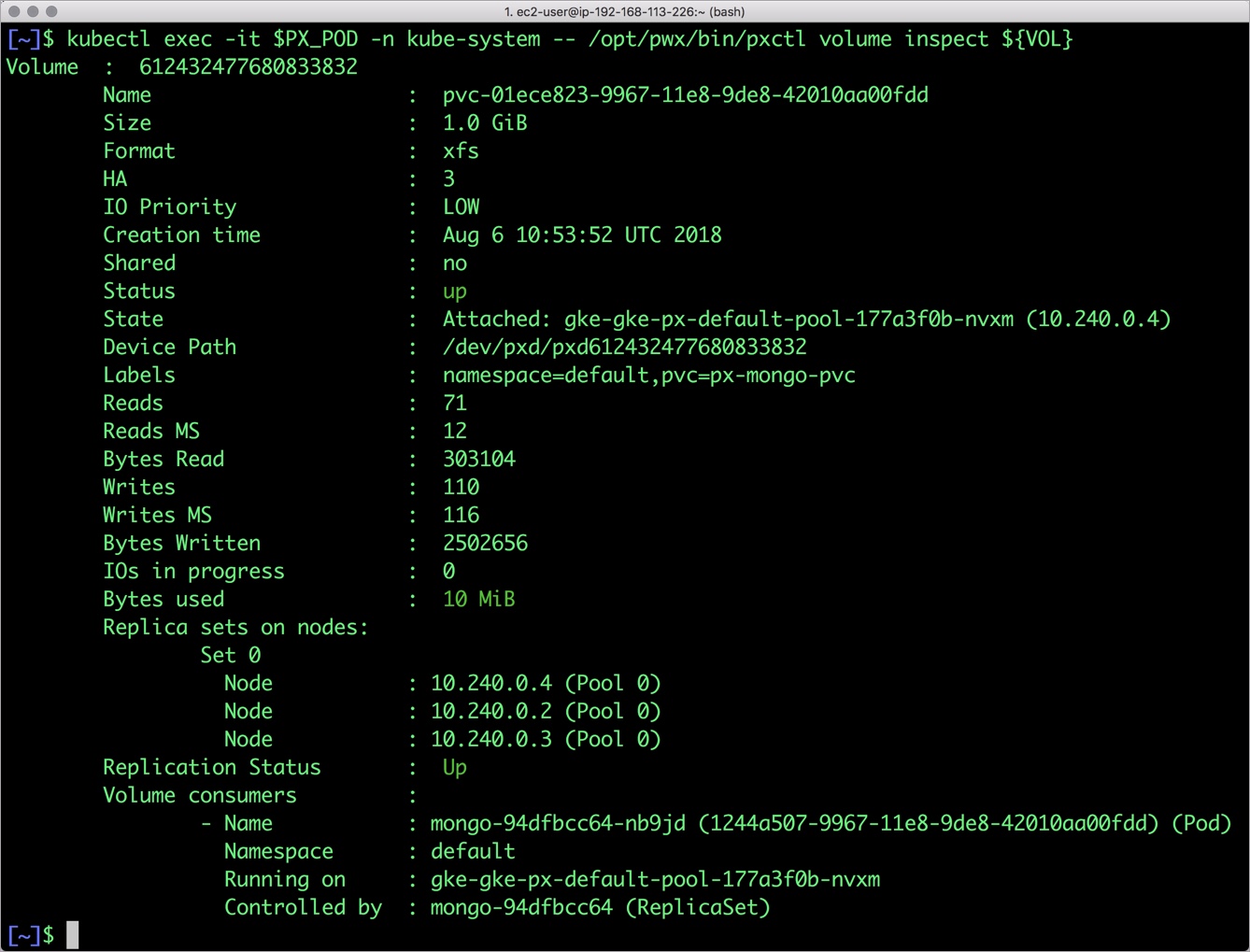
Task: Click the Device Path /dev/pxd value
Action: [624, 348]
